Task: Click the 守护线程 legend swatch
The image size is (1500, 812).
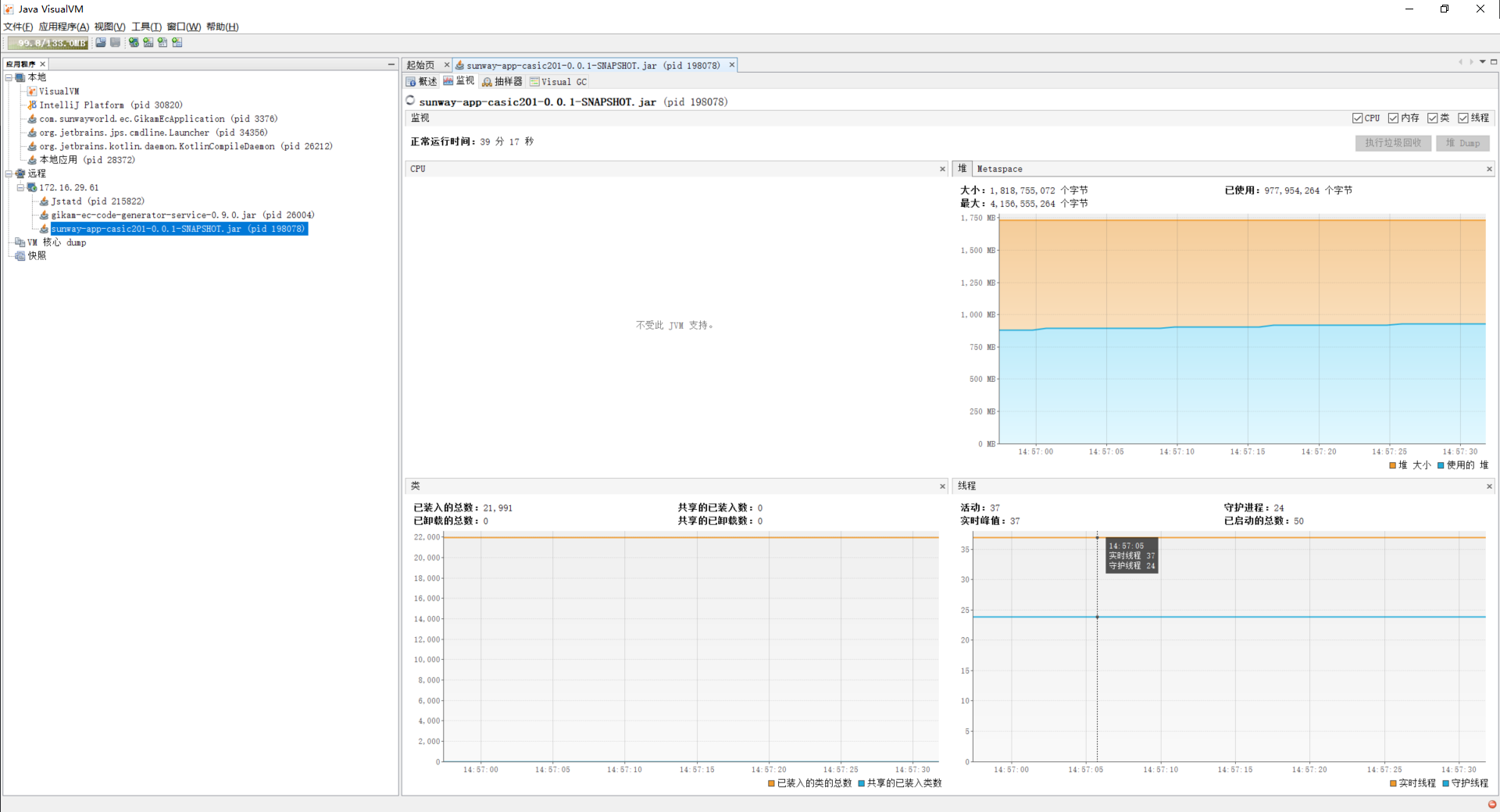Action: point(1446,783)
